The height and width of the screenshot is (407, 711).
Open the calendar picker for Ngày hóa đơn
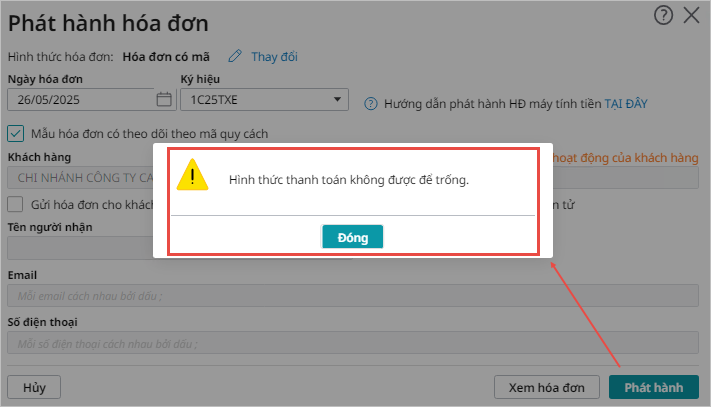(164, 99)
